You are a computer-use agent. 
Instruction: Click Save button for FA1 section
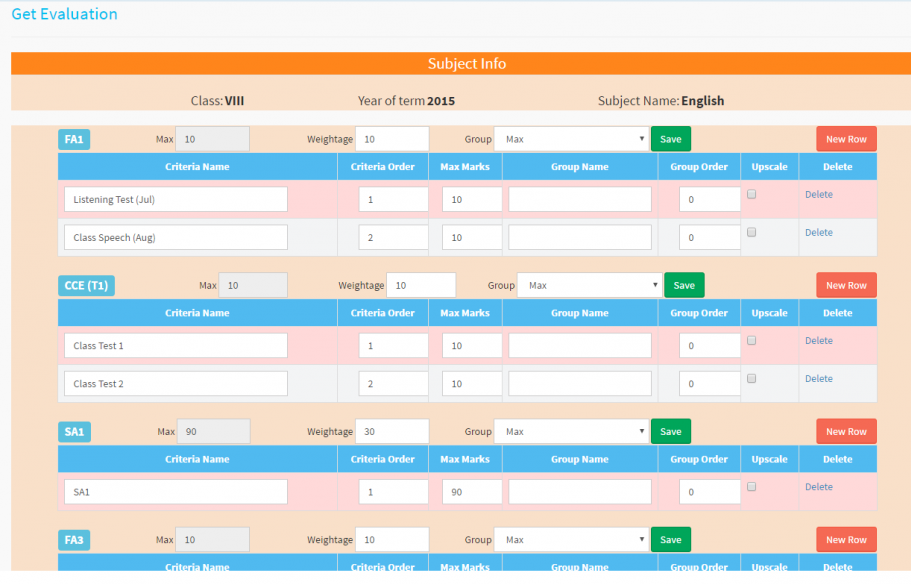pyautogui.click(x=671, y=139)
